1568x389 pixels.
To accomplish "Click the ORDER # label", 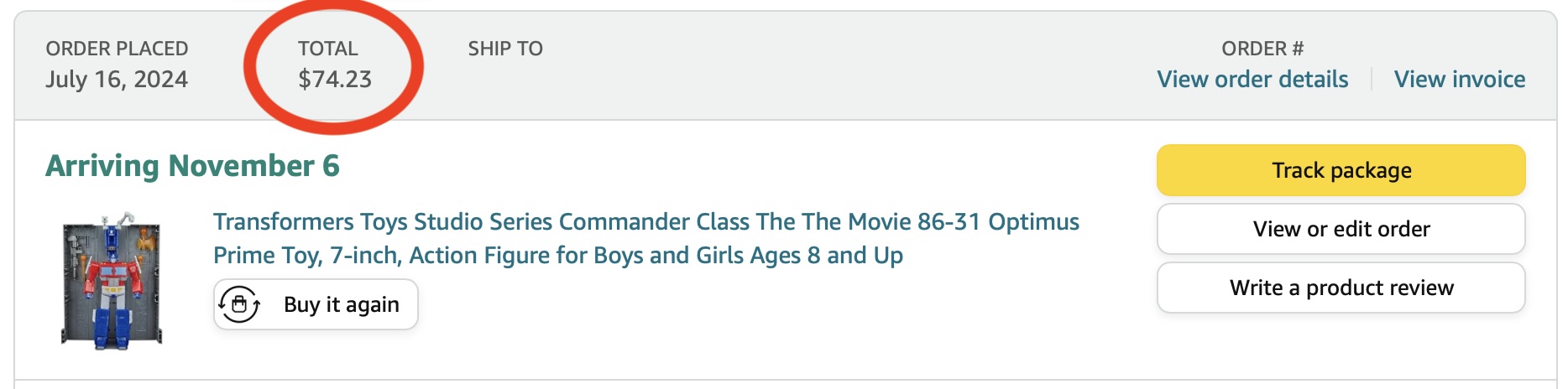I will point(1262,49).
